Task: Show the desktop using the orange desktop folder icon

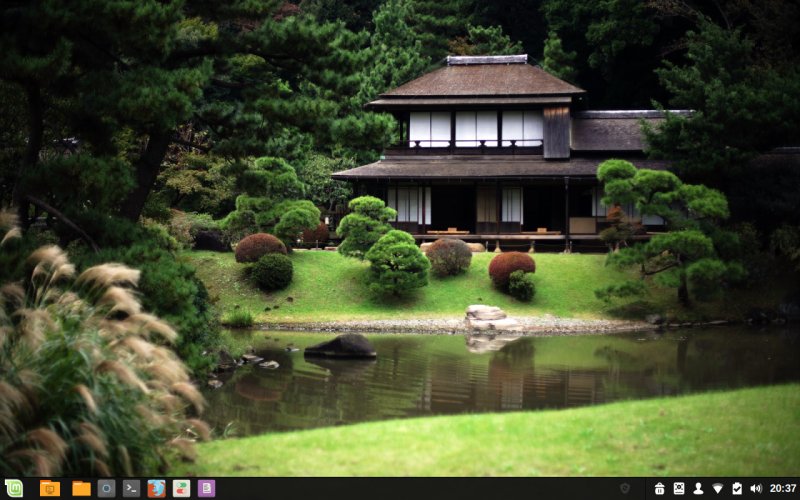Action: [50, 488]
